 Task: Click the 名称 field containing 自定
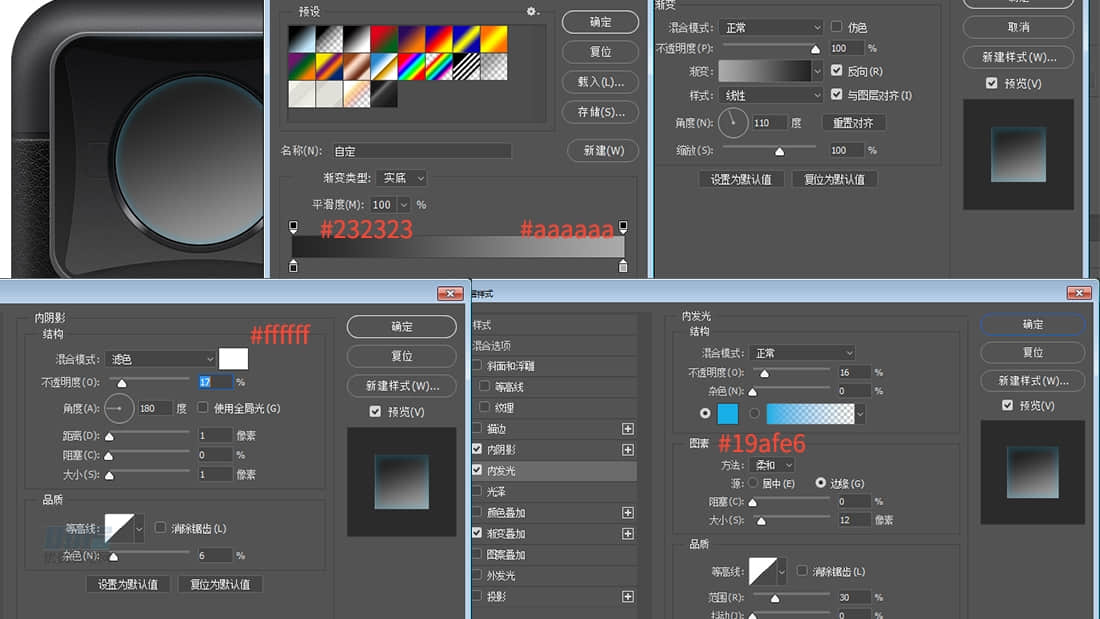[422, 152]
